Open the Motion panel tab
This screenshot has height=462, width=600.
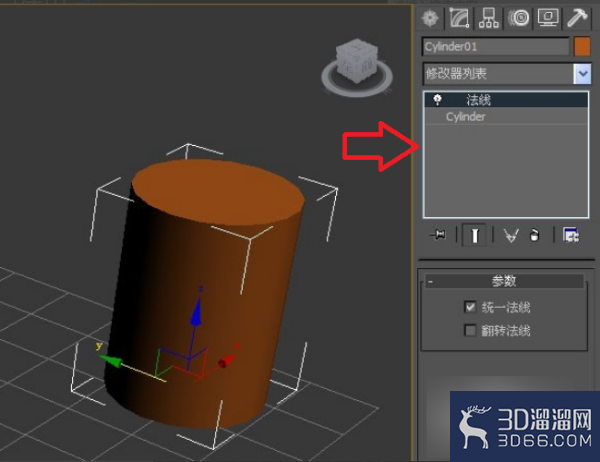click(x=518, y=18)
